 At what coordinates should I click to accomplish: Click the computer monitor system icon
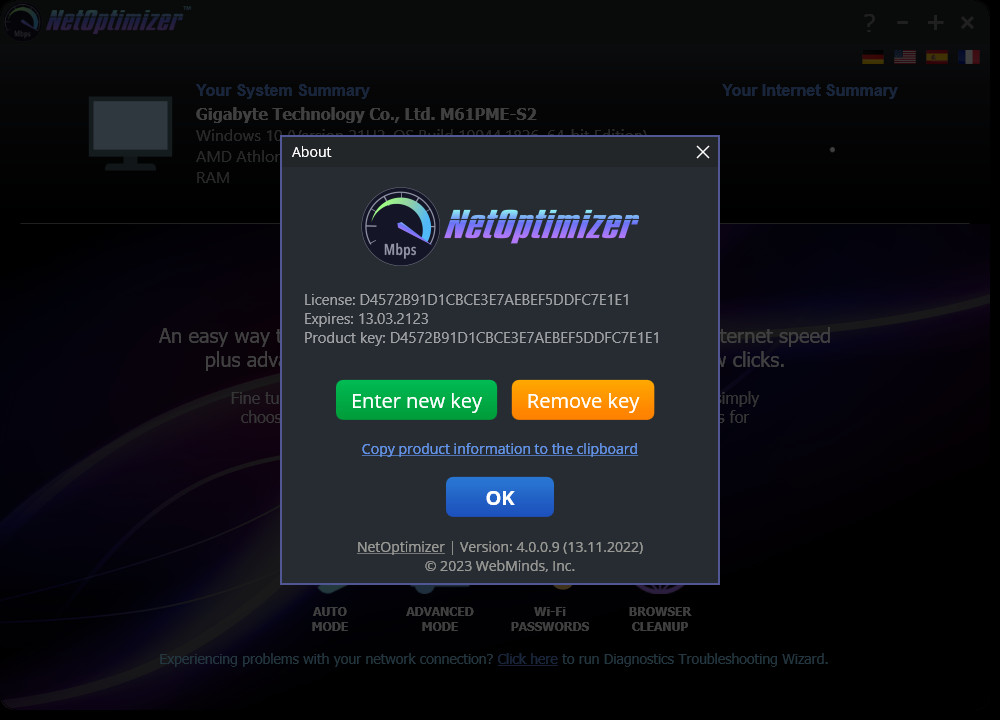130,133
